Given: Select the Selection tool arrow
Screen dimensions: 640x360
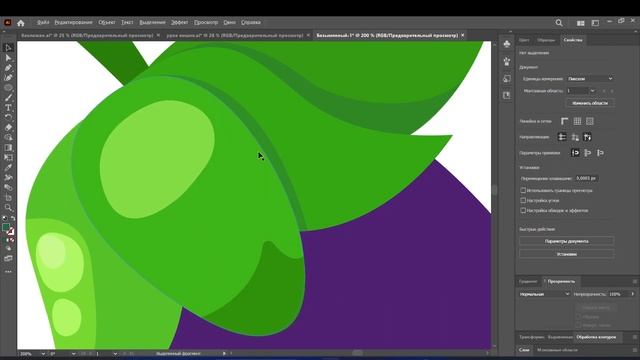Looking at the screenshot, I should click(8, 48).
